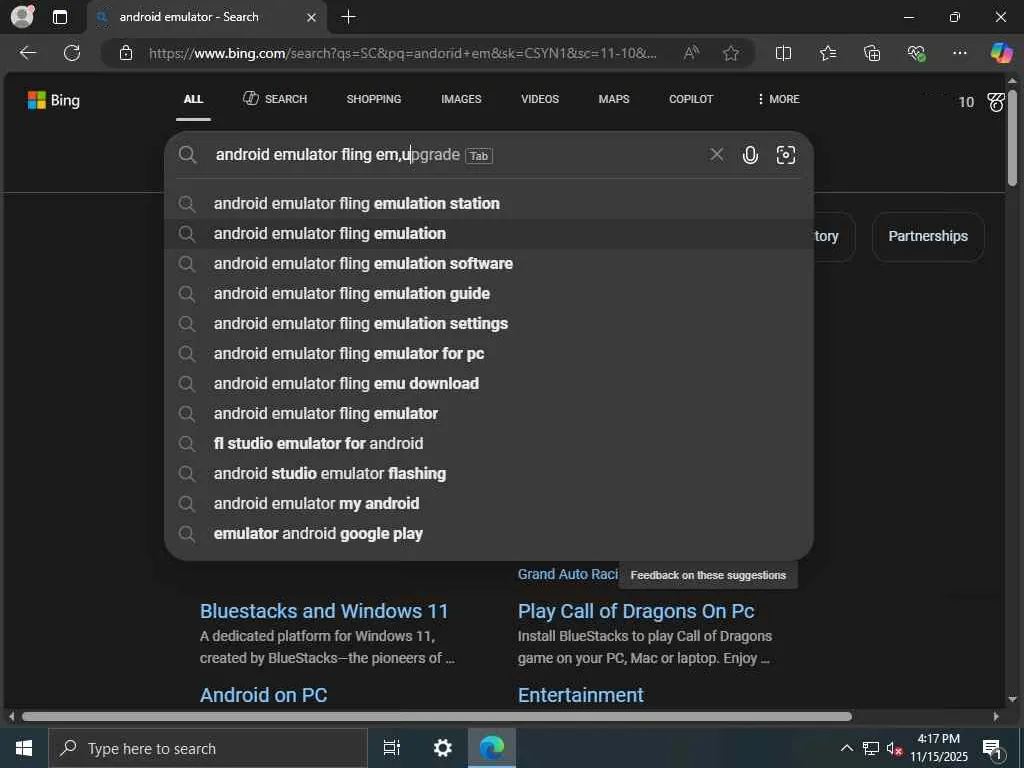
Task: Open the Collections icon
Action: (872, 53)
